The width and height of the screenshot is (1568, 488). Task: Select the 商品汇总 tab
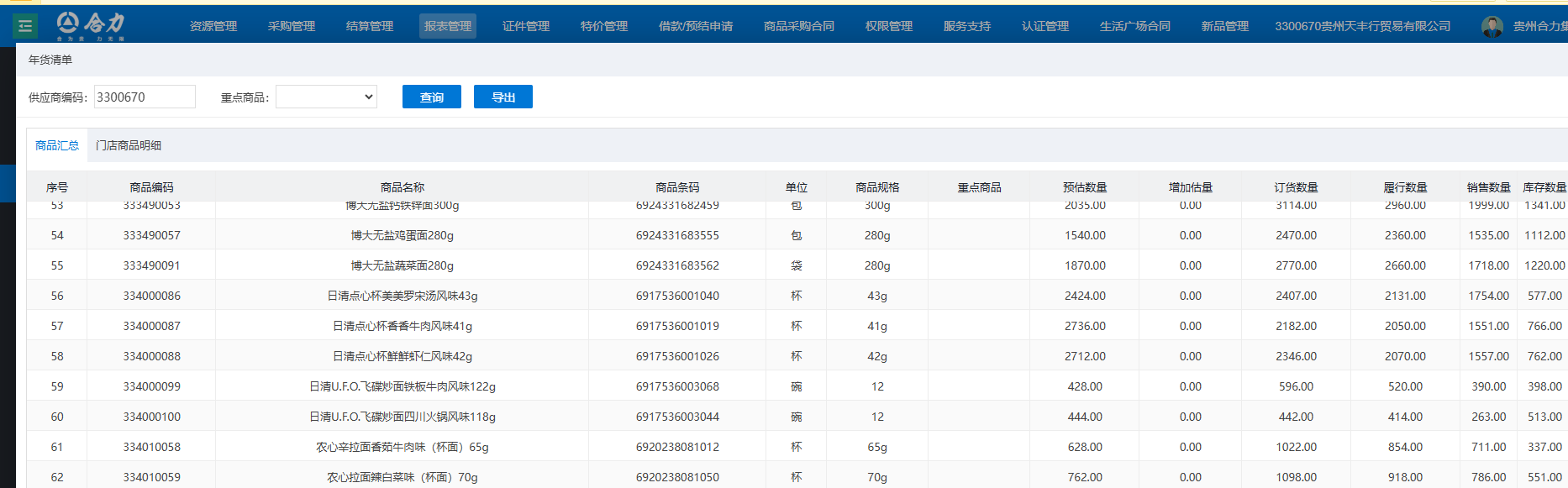(x=57, y=145)
